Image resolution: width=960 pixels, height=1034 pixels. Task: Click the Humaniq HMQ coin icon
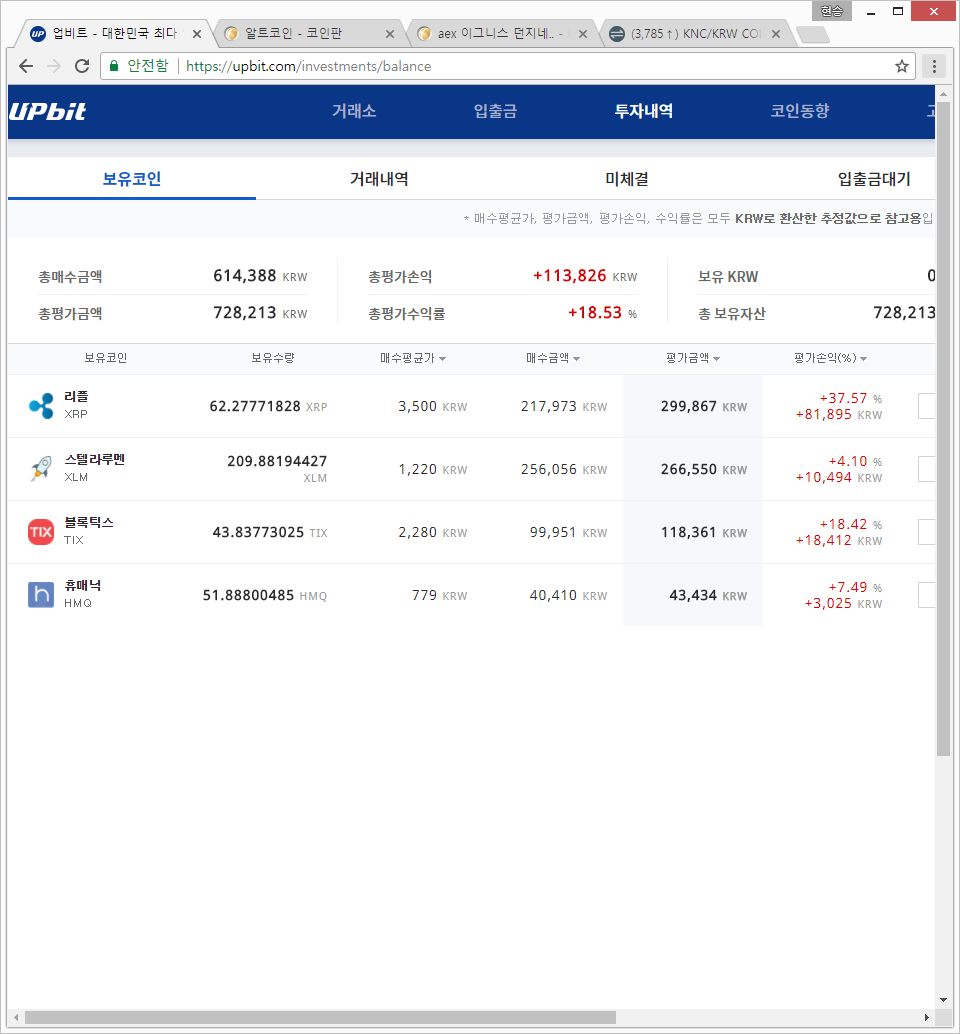[x=41, y=595]
